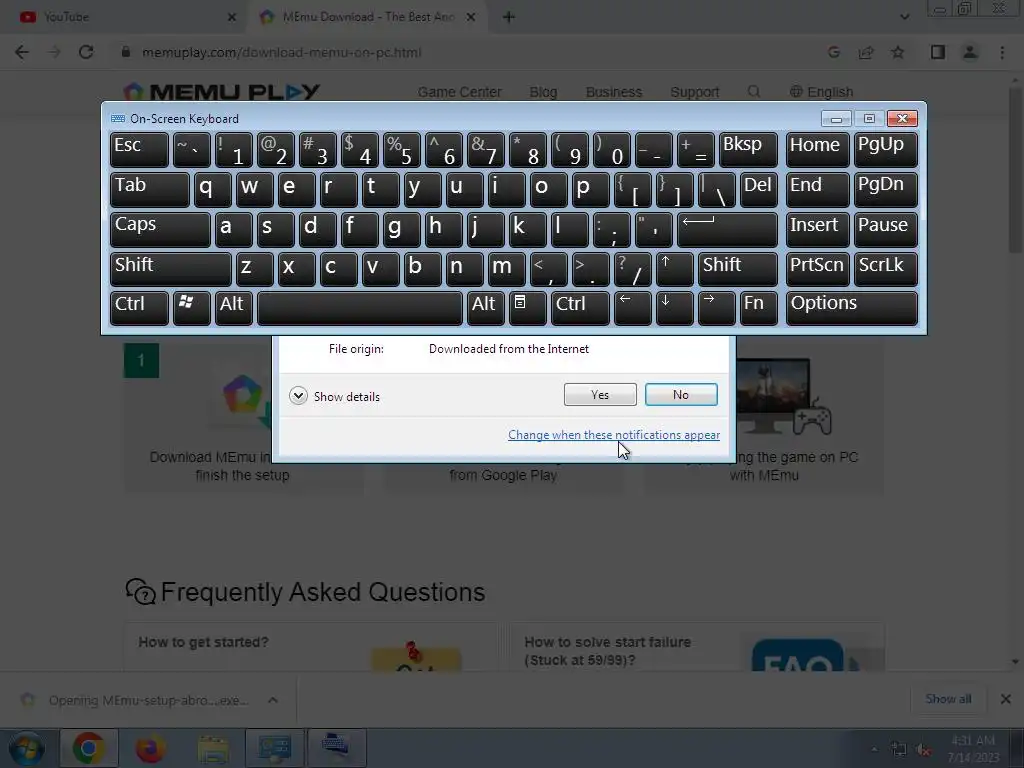The image size is (1024, 768).
Task: Toggle the left Shift key
Action: coord(170,269)
